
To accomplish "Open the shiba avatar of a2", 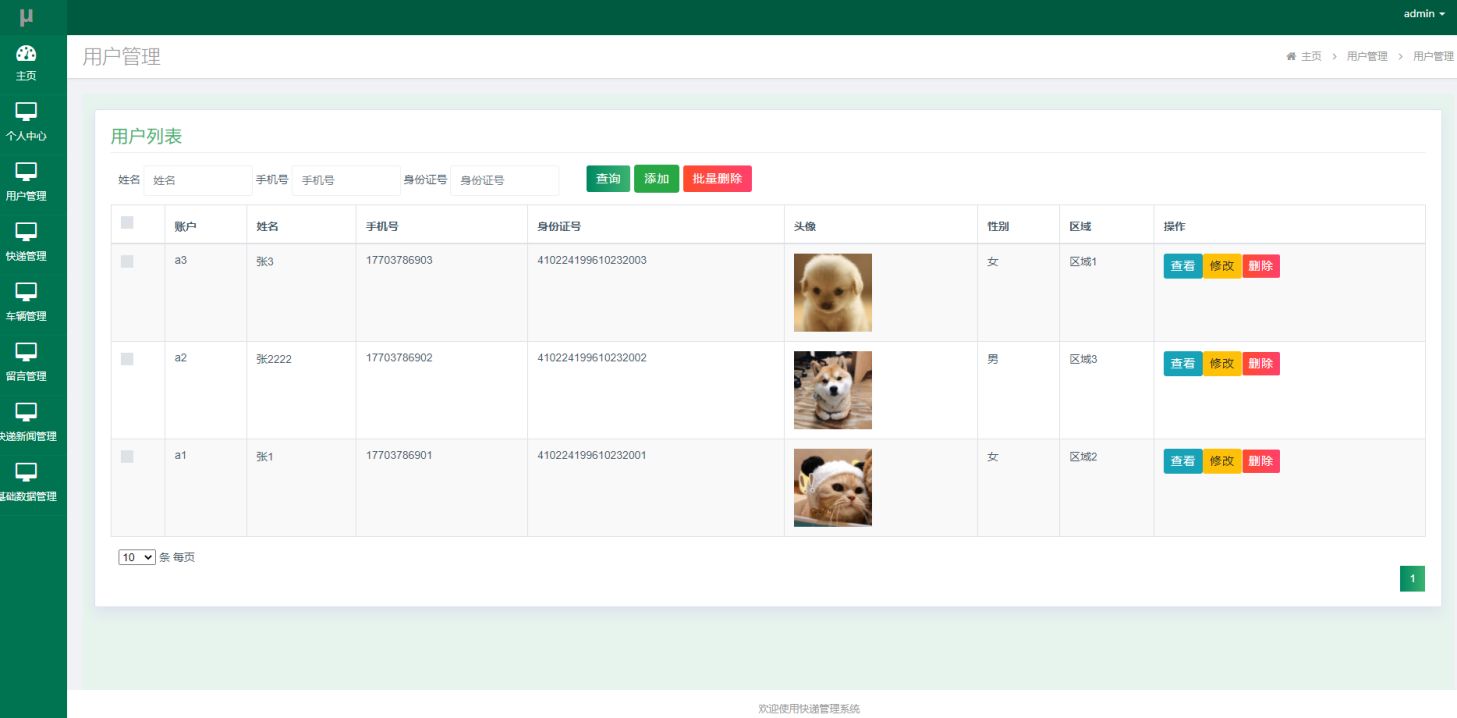I will tap(833, 390).
